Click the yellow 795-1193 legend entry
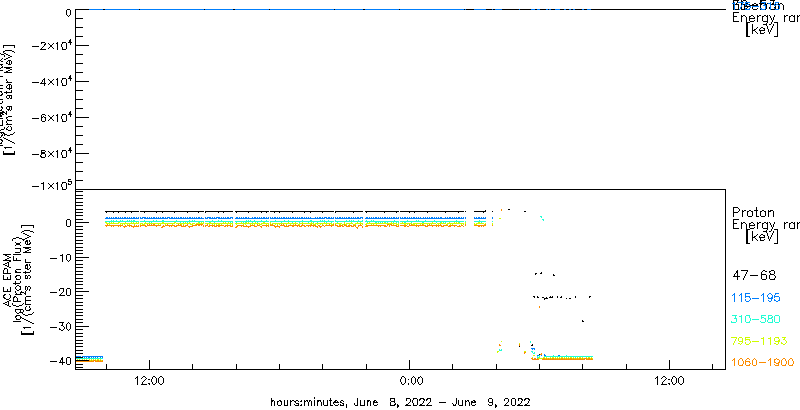800x410 pixels. point(759,341)
